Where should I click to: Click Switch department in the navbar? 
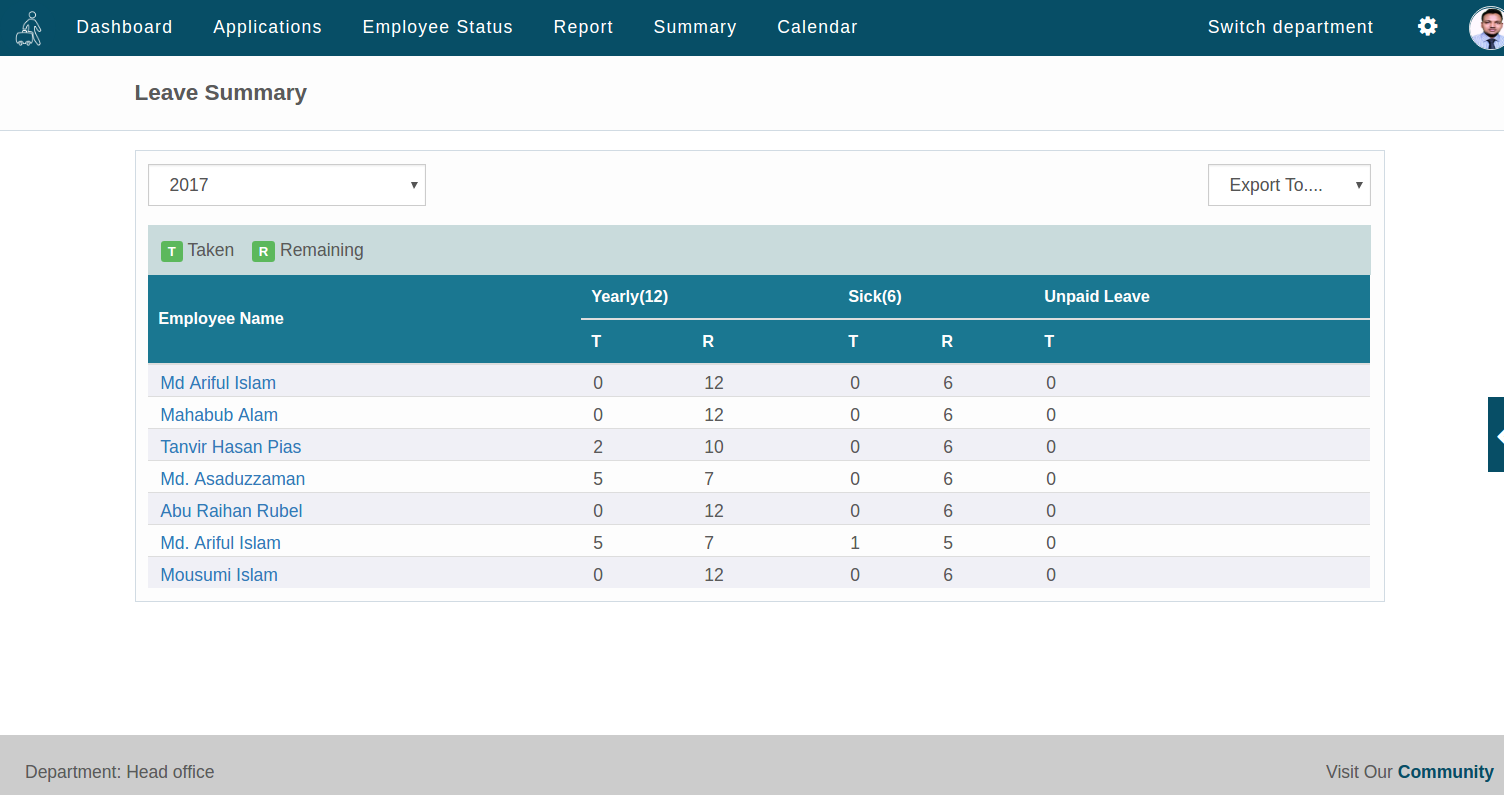1290,27
